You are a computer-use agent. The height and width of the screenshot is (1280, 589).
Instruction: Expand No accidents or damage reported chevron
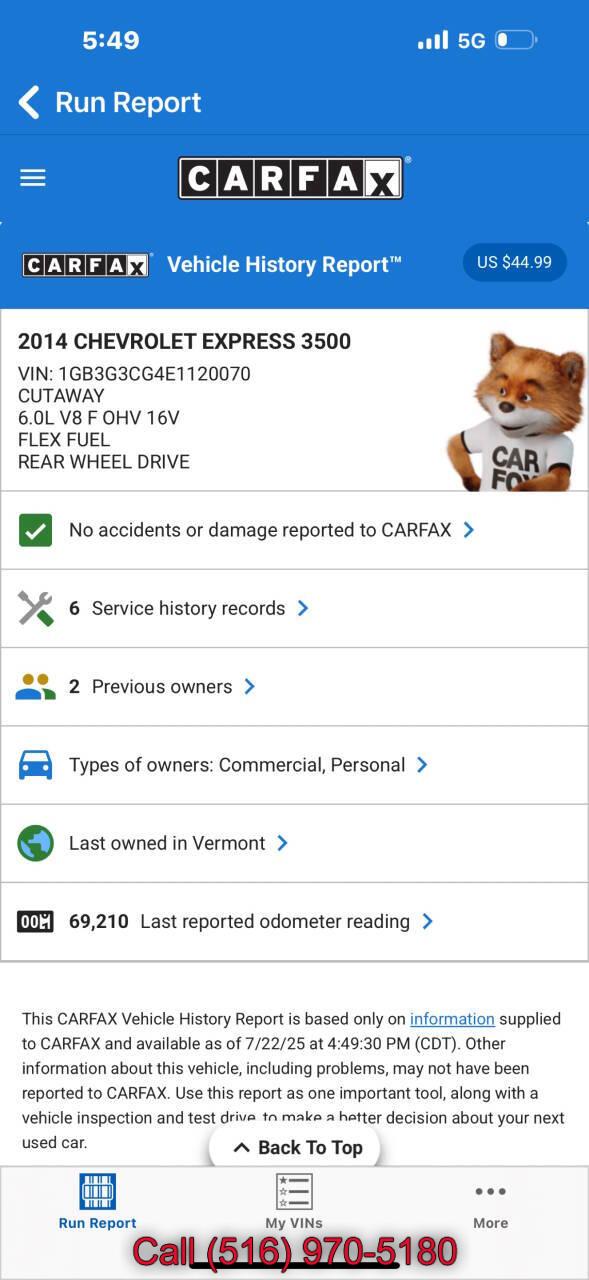(469, 530)
